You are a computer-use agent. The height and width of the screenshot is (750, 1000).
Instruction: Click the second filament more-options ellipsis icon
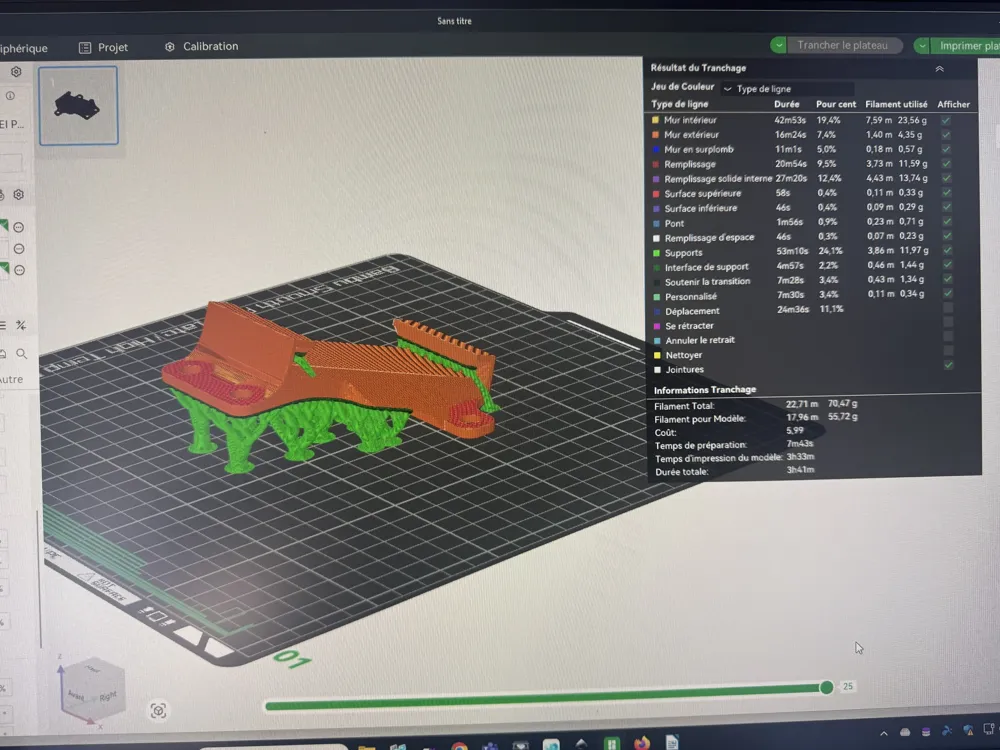[19, 249]
